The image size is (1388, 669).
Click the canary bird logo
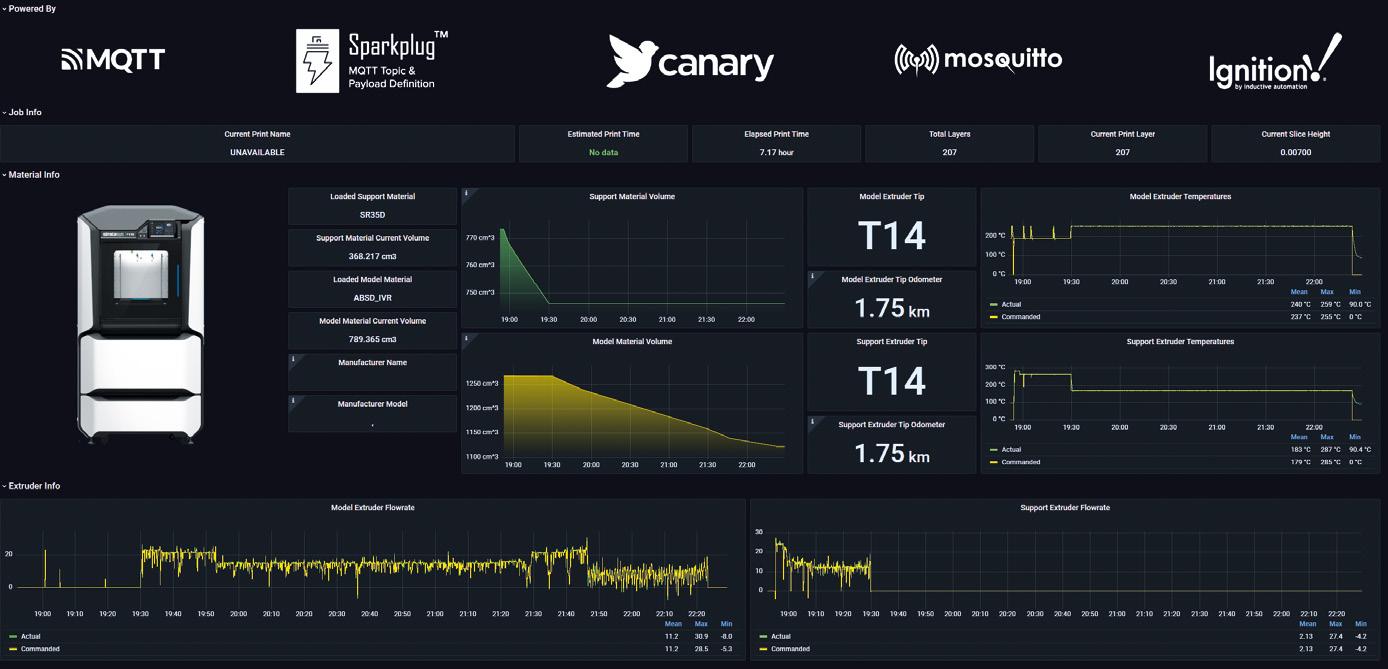click(690, 62)
